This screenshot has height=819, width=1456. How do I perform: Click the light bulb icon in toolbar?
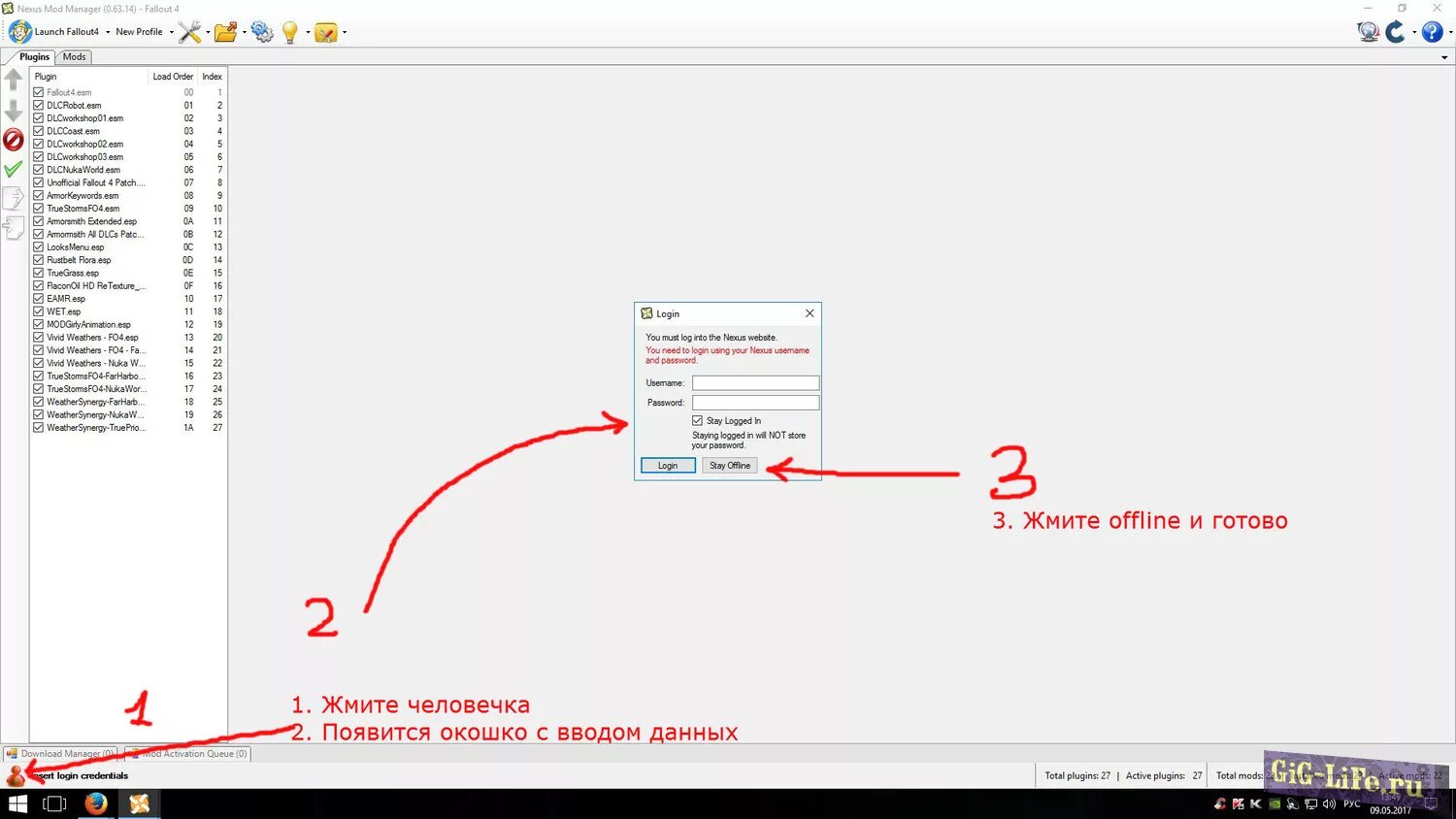[290, 32]
